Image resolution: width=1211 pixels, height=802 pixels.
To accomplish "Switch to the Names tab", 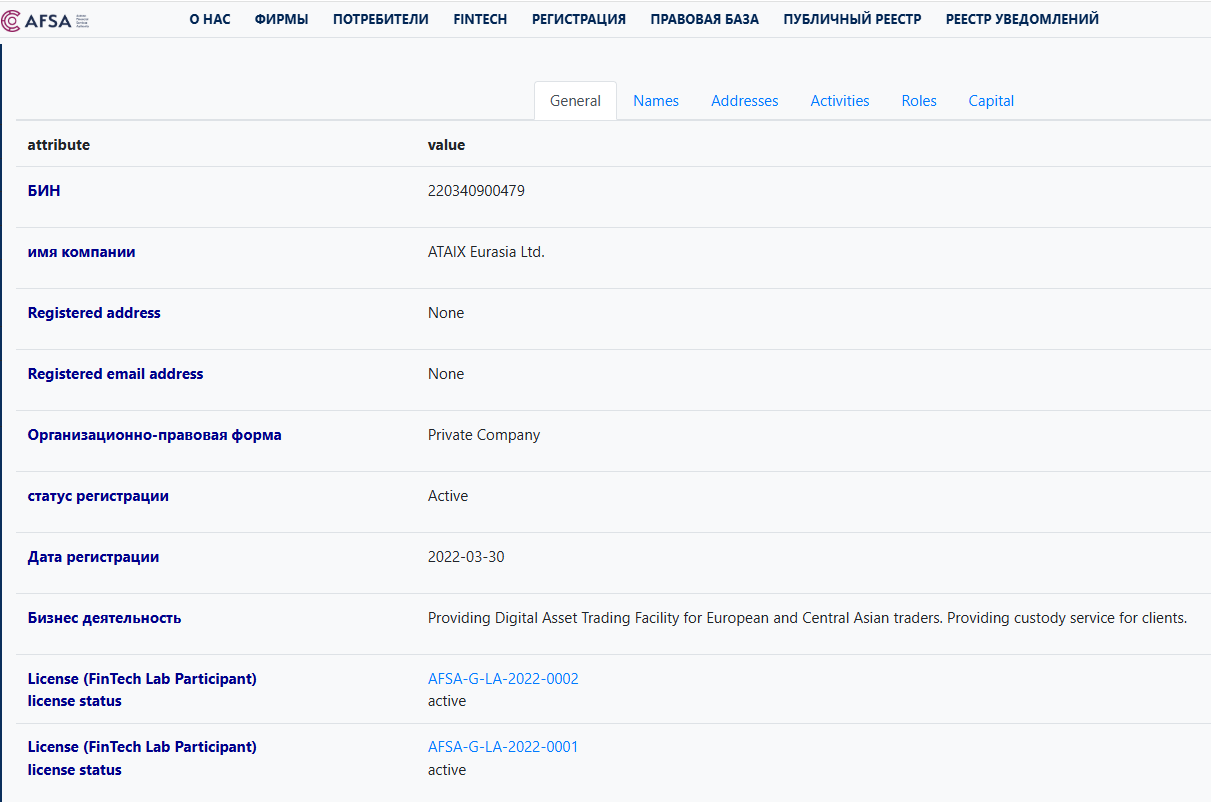I will click(656, 101).
